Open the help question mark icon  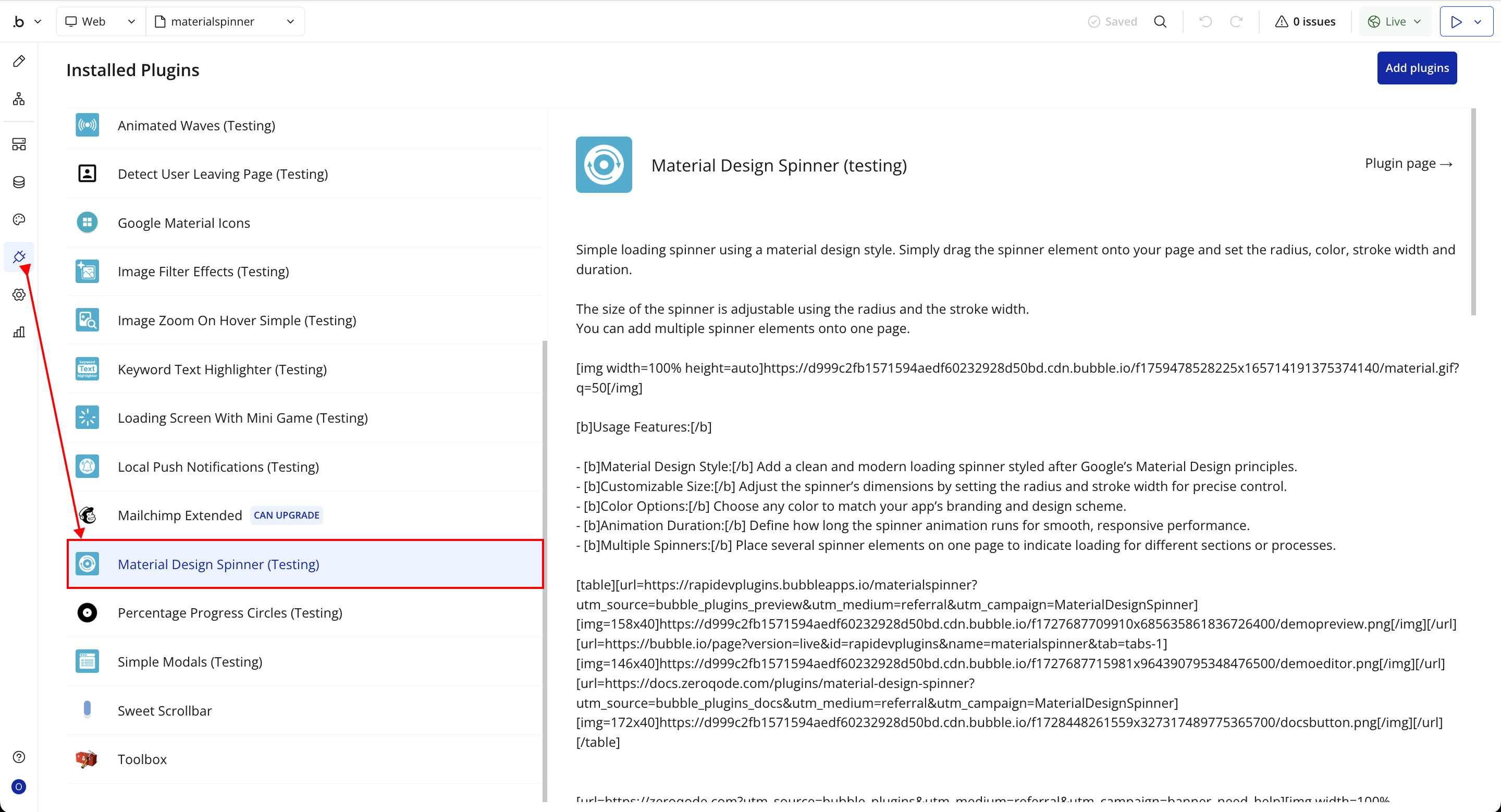(x=19, y=757)
